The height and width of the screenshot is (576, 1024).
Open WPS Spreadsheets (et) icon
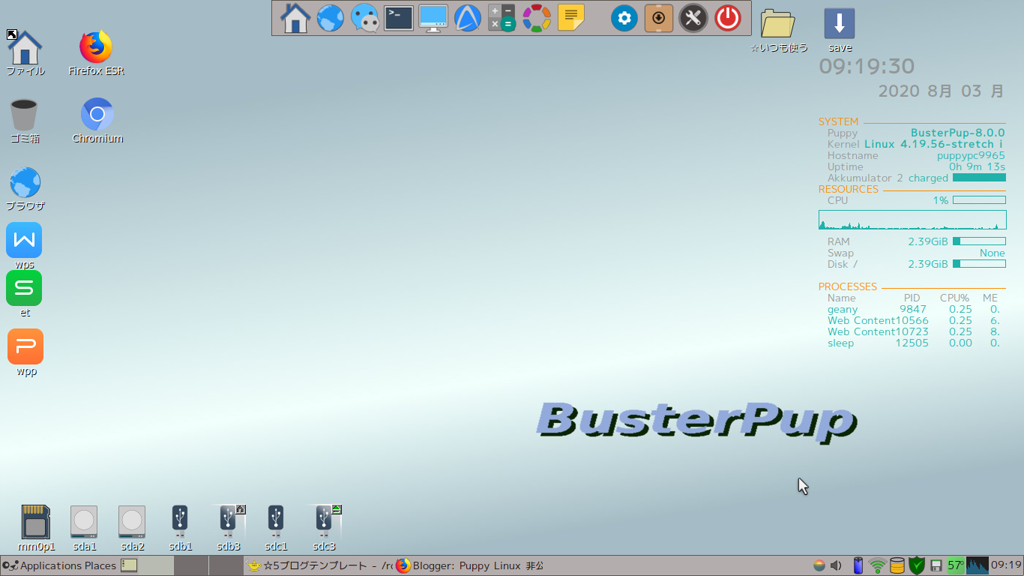(x=24, y=288)
